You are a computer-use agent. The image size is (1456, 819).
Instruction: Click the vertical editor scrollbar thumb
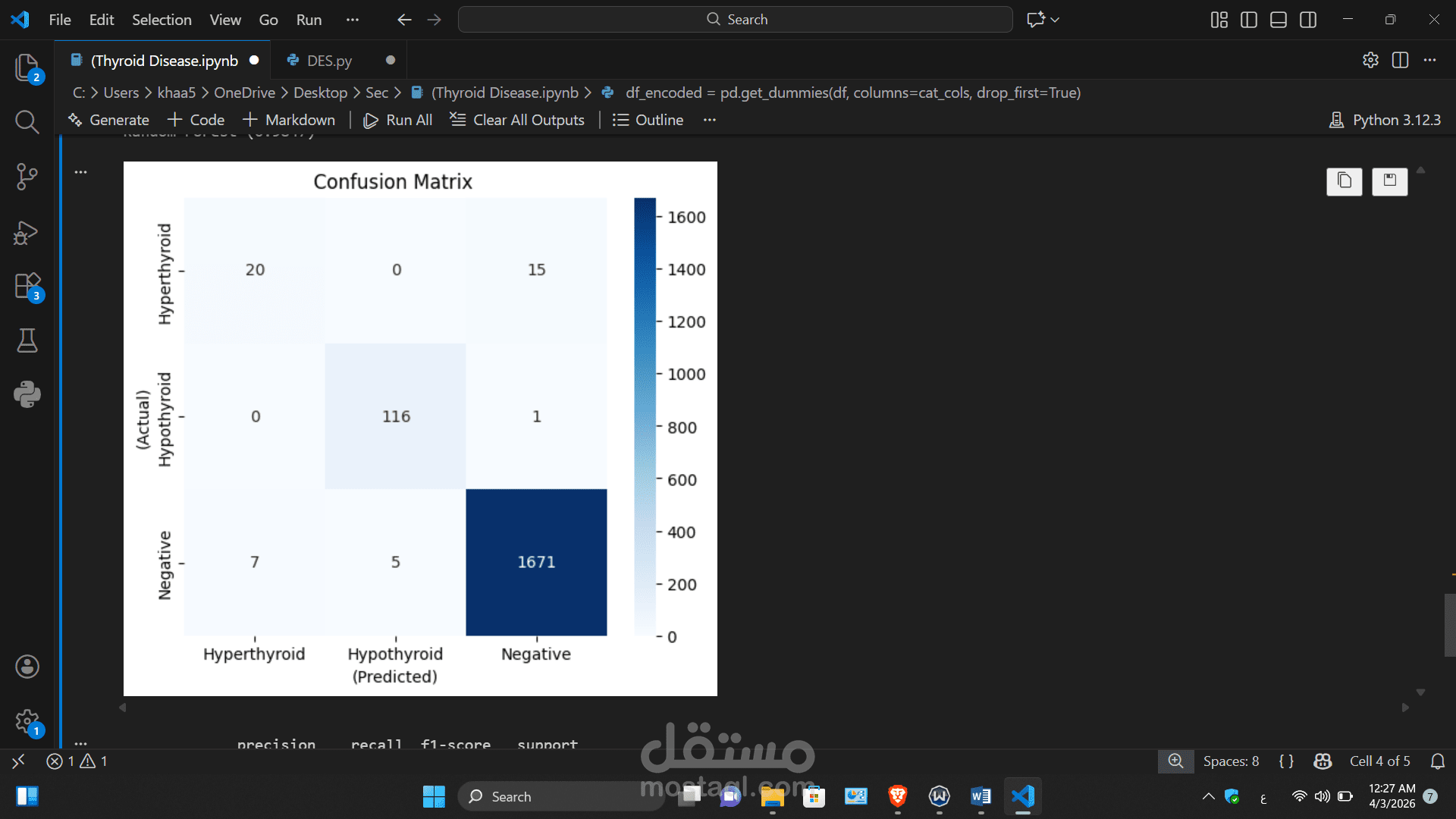[x=1449, y=624]
